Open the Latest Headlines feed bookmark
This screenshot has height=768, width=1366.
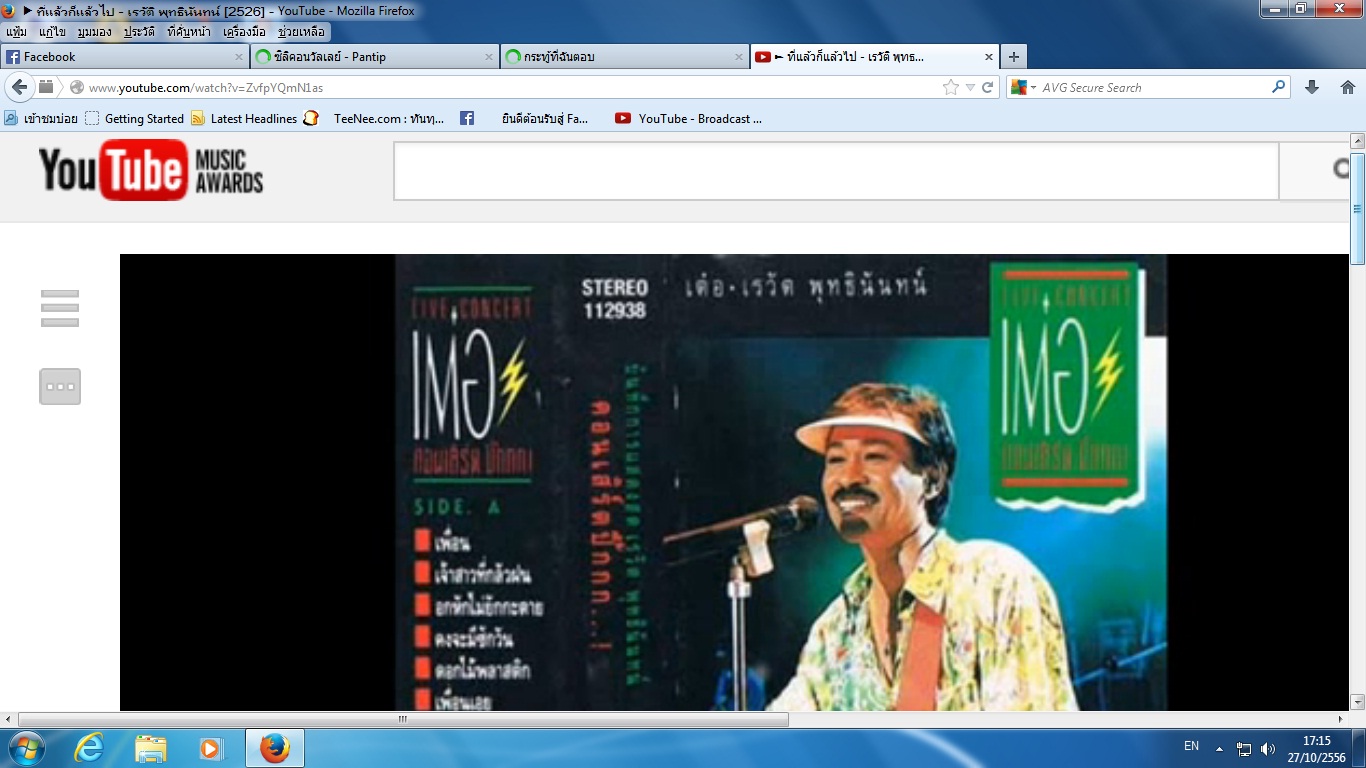(245, 118)
